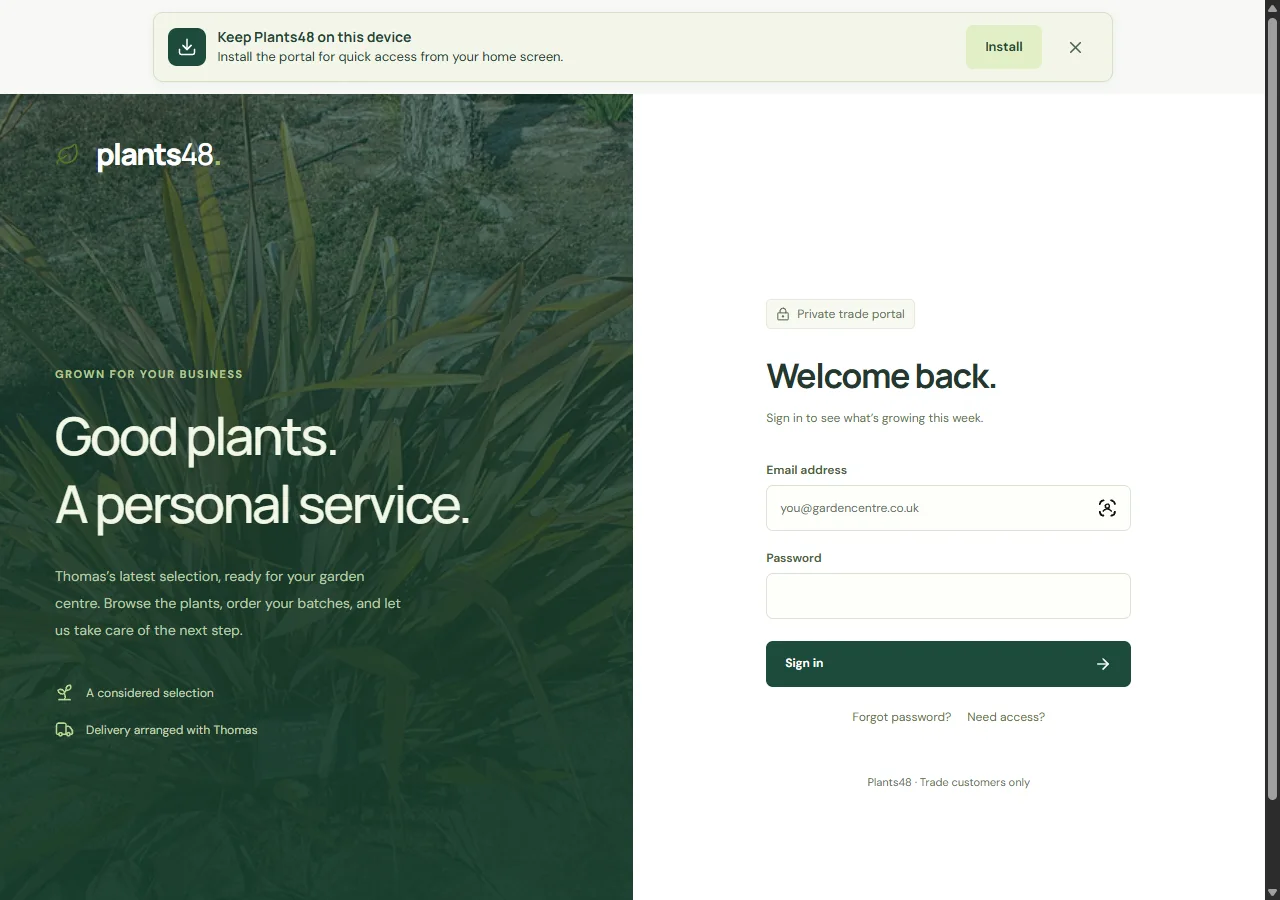Click "Keep Plants48 on this device" text
1280x900 pixels.
(x=314, y=37)
